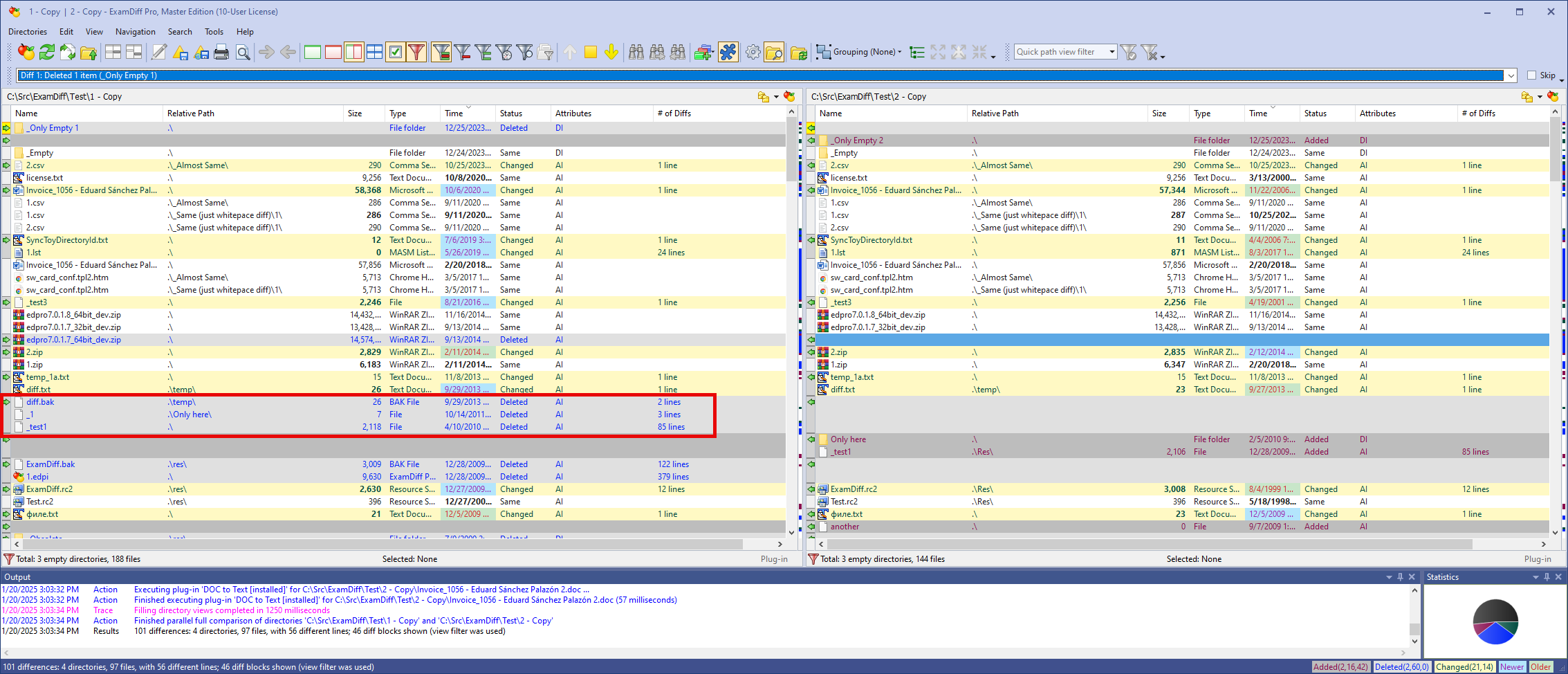This screenshot has height=674, width=1568.
Task: Click the yellow square current-diff icon
Action: pos(591,52)
